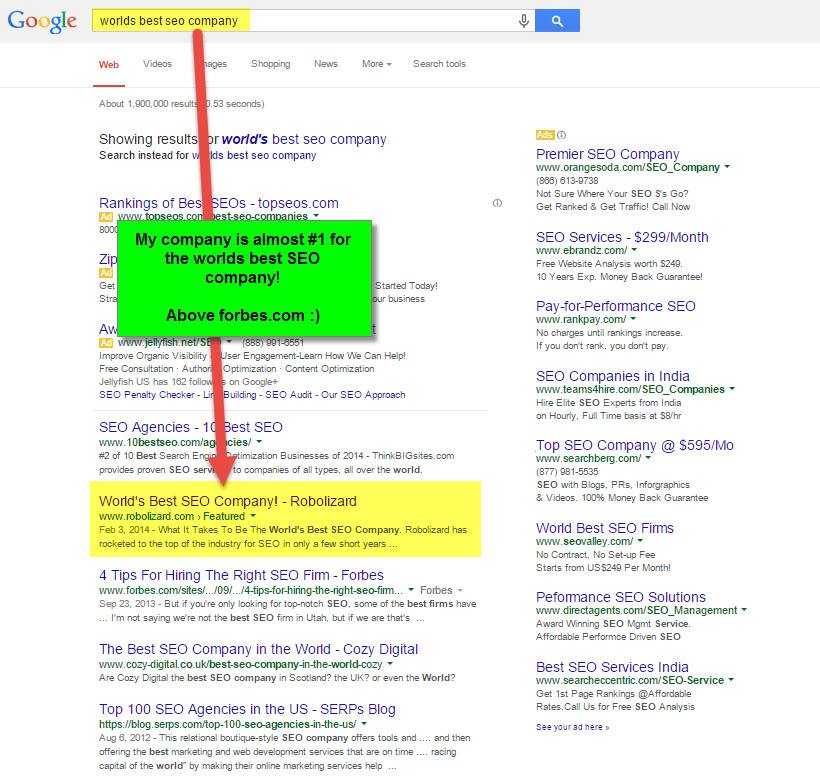Open the 'SEO Penalty Checker' sitelink
Viewport: 820px width, 778px height.
point(146,395)
